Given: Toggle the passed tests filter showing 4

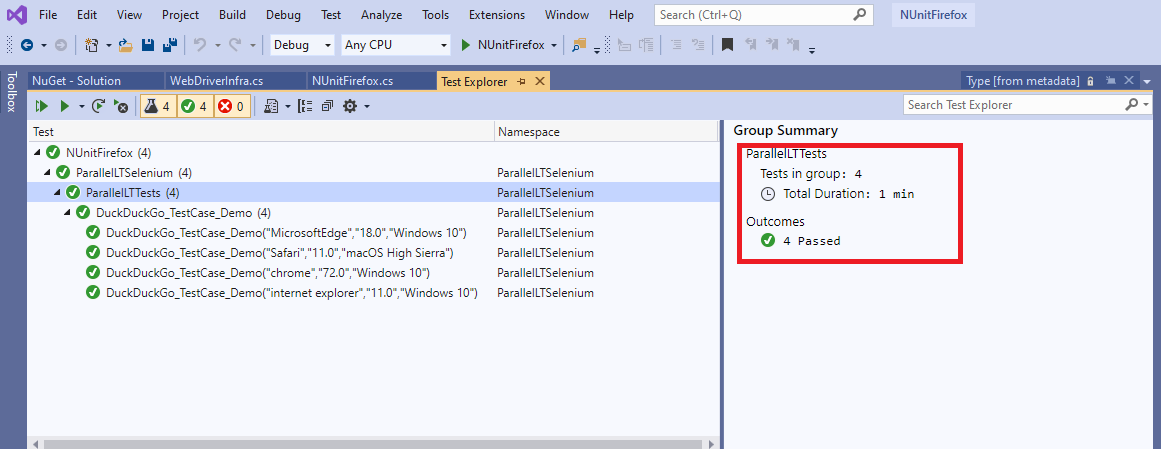Looking at the screenshot, I should [x=195, y=107].
